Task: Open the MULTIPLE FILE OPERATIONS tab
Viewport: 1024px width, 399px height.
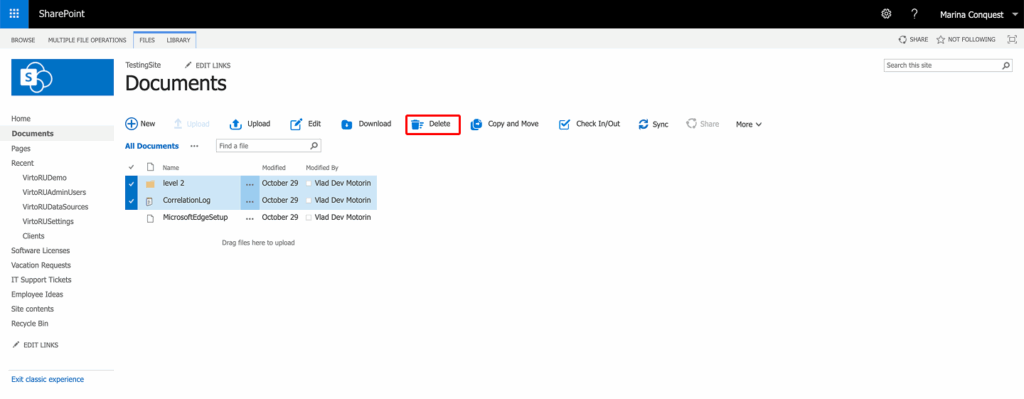Action: tap(87, 40)
